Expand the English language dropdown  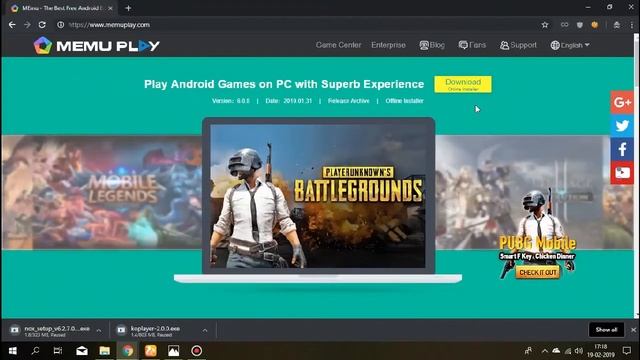click(570, 45)
